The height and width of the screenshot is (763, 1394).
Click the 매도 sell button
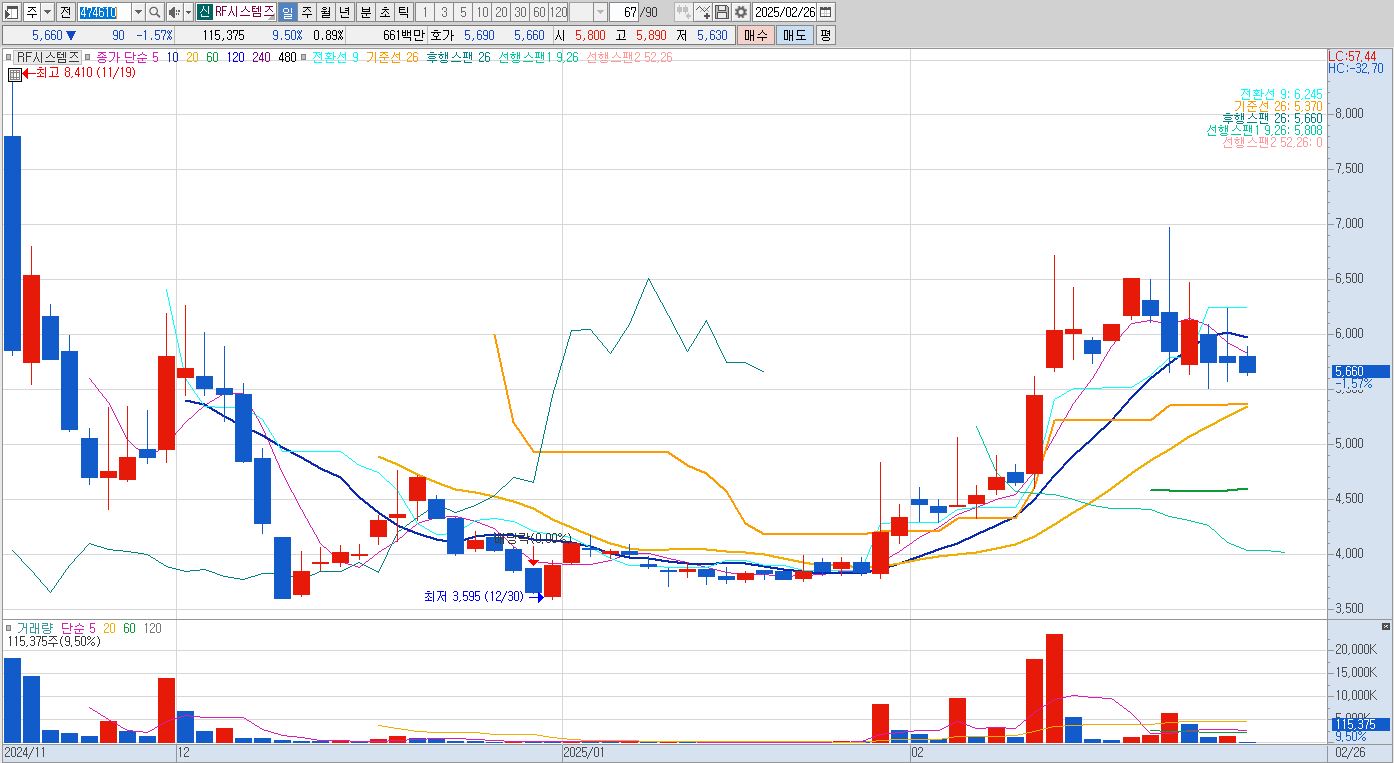coord(794,35)
